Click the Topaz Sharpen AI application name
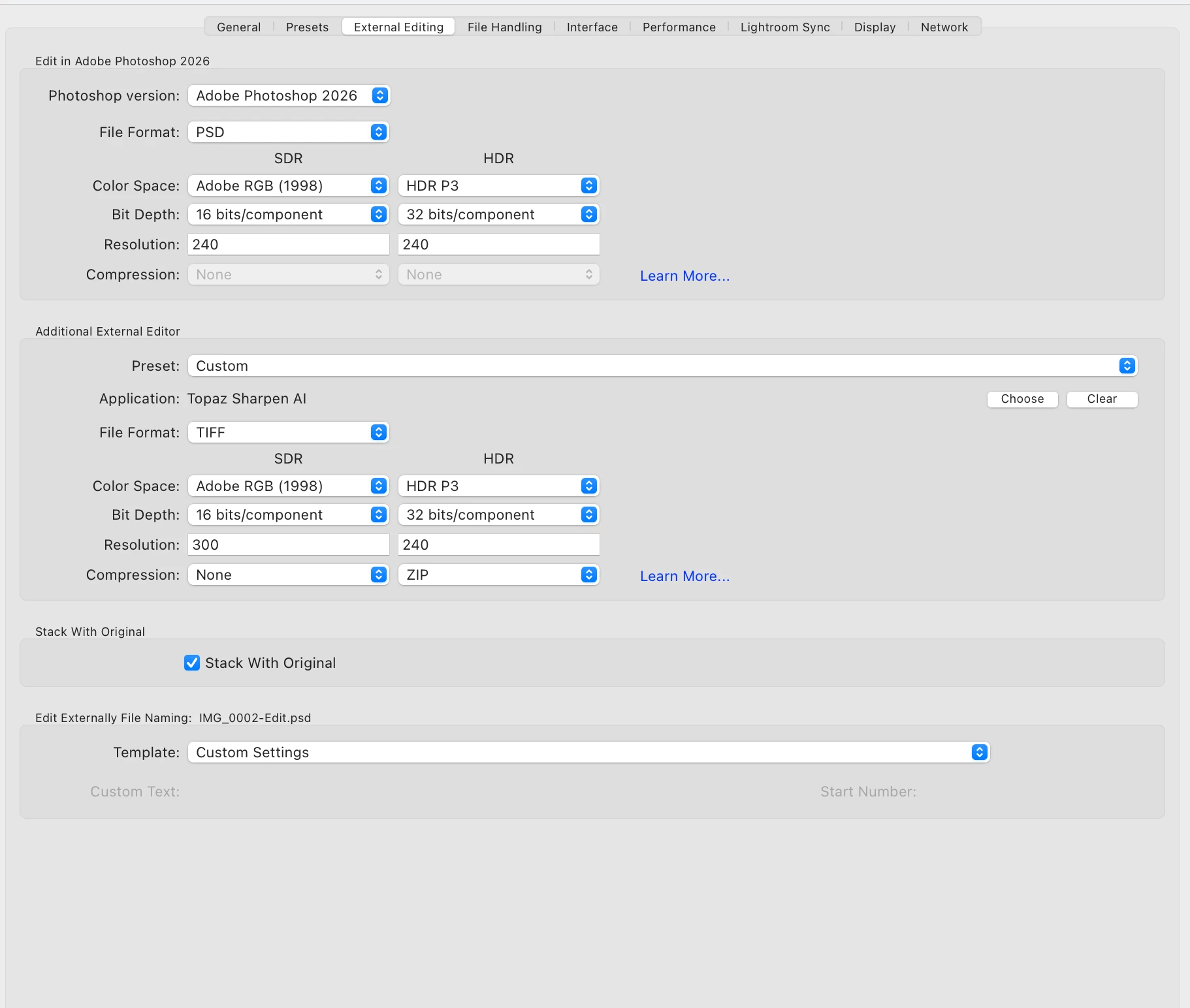 pos(247,398)
